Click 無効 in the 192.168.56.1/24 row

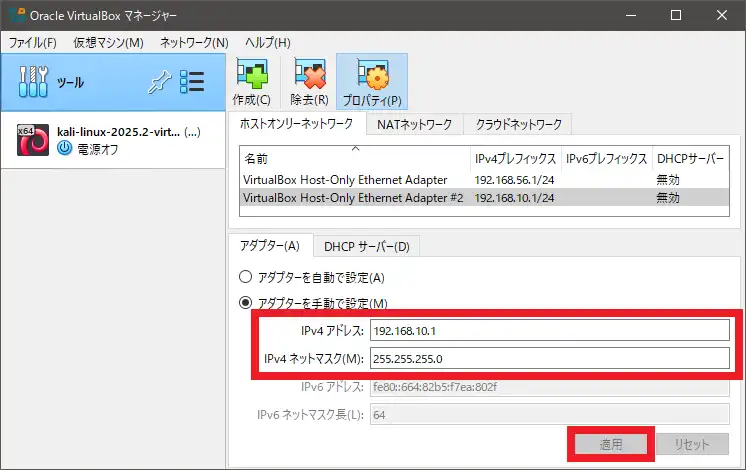click(x=668, y=180)
